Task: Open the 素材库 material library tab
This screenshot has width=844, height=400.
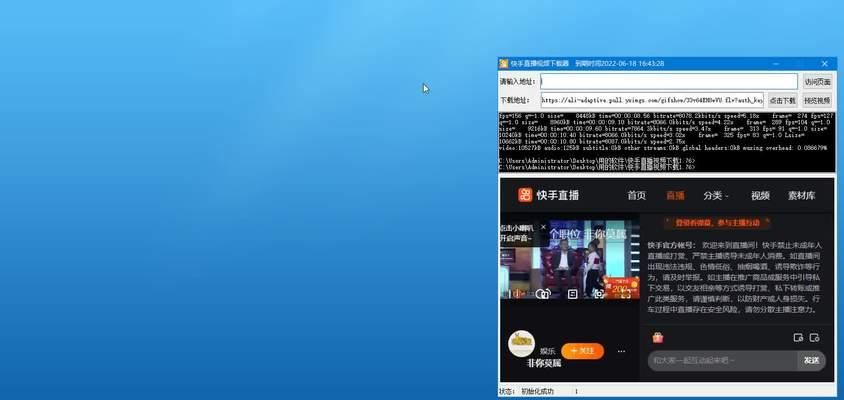Action: pos(801,195)
